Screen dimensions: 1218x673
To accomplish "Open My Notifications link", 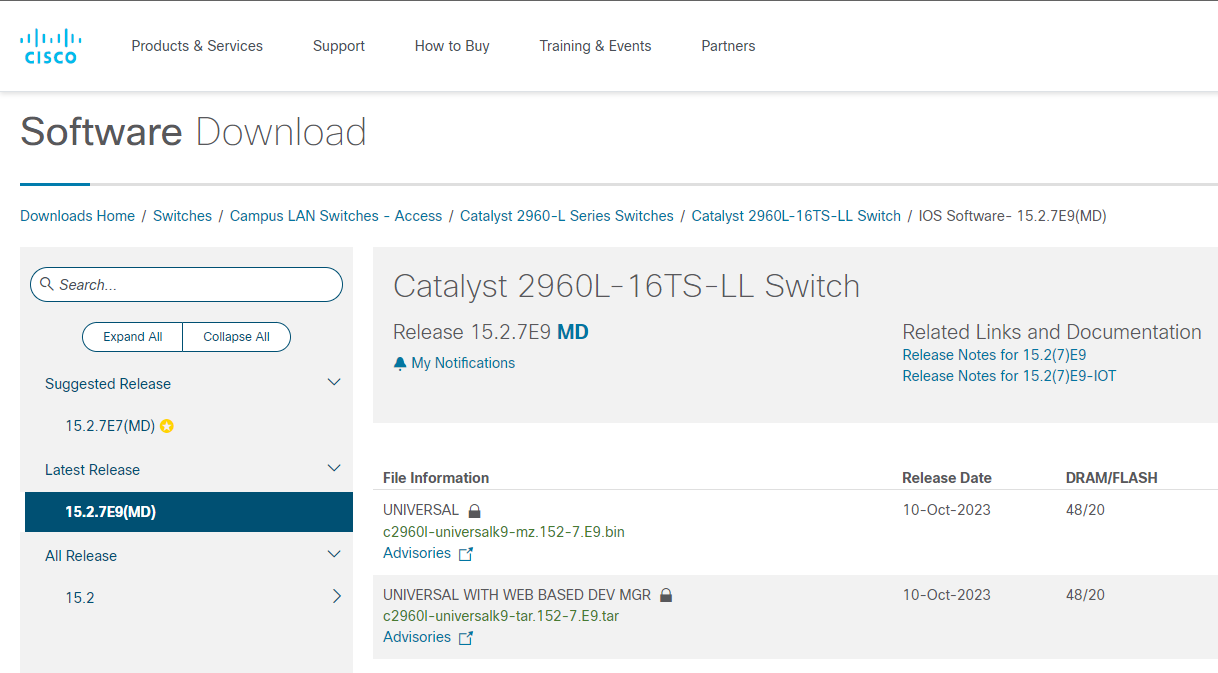I will click(463, 363).
